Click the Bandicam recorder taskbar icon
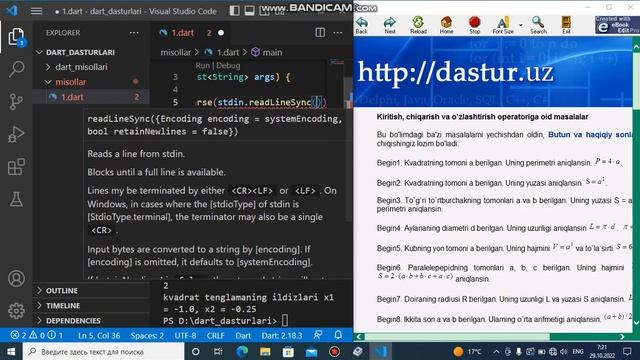Viewport: 640px width, 360px height. pos(334,351)
